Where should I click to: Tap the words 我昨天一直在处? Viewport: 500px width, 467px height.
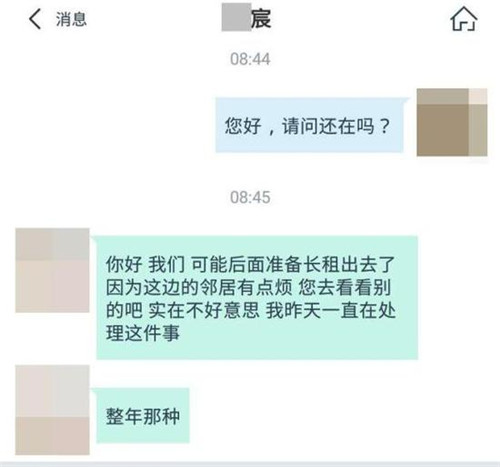point(331,310)
